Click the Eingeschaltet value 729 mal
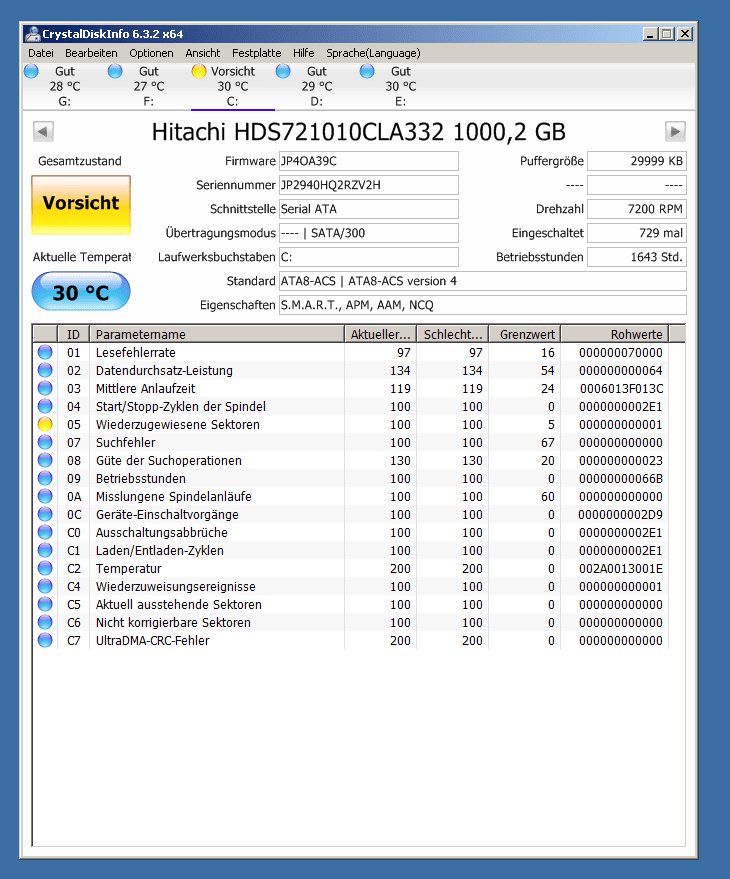The image size is (730, 879). coord(637,233)
